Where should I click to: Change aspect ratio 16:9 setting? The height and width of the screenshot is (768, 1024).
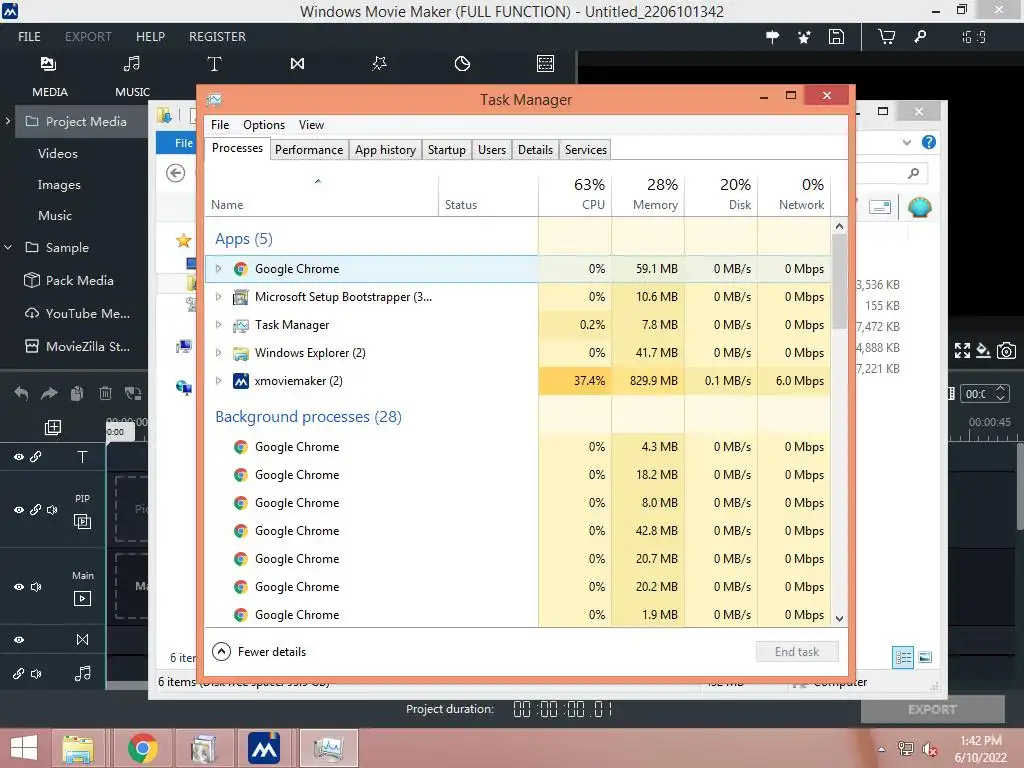click(x=973, y=37)
